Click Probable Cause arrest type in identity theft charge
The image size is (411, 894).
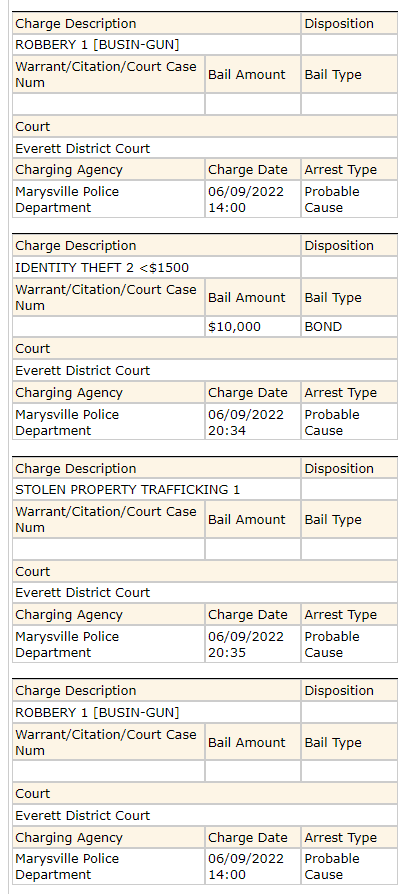coord(332,422)
